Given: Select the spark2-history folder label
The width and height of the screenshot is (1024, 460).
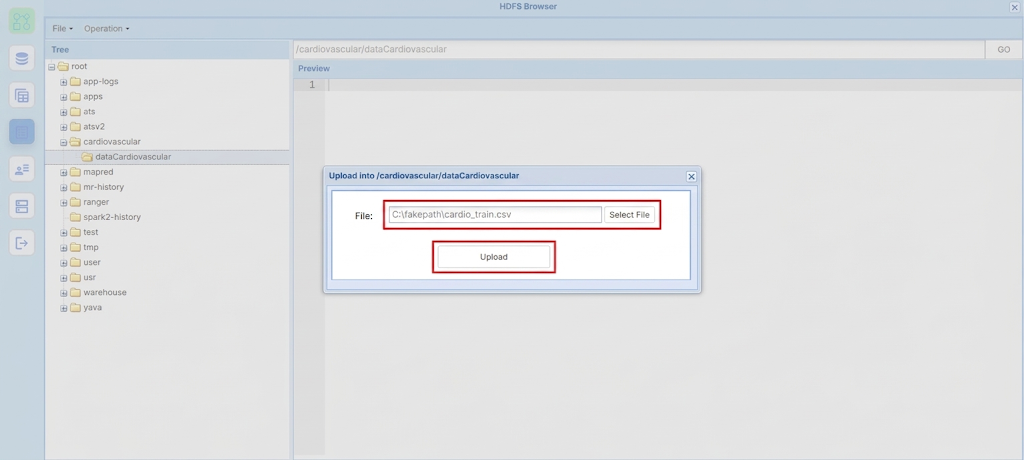Looking at the screenshot, I should pyautogui.click(x=112, y=217).
